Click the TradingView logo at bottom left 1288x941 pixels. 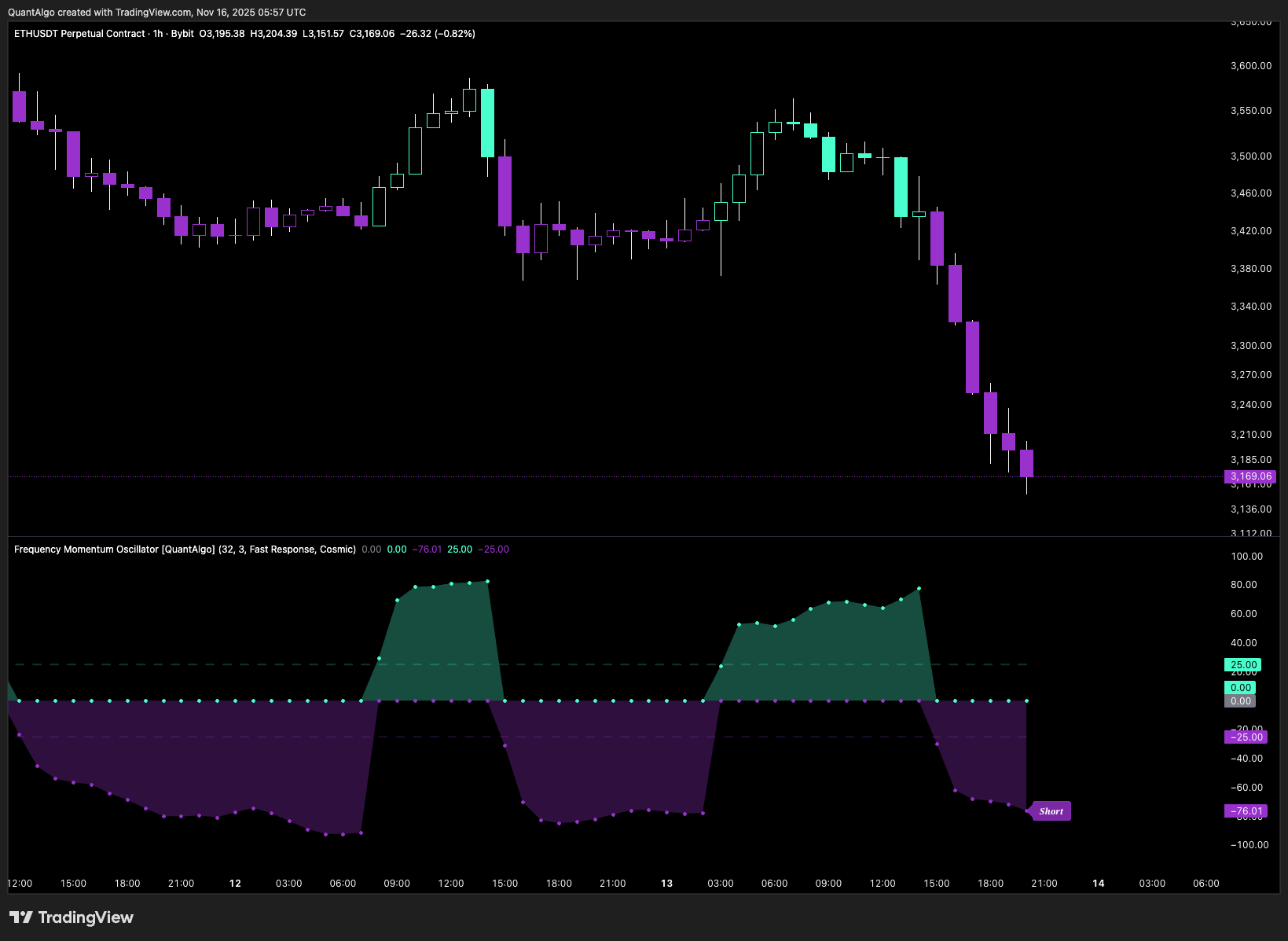[72, 917]
